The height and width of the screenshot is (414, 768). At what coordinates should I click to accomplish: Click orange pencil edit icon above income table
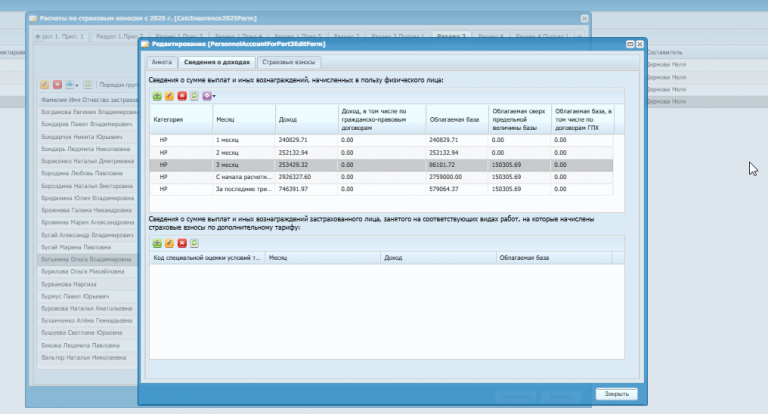point(169,96)
